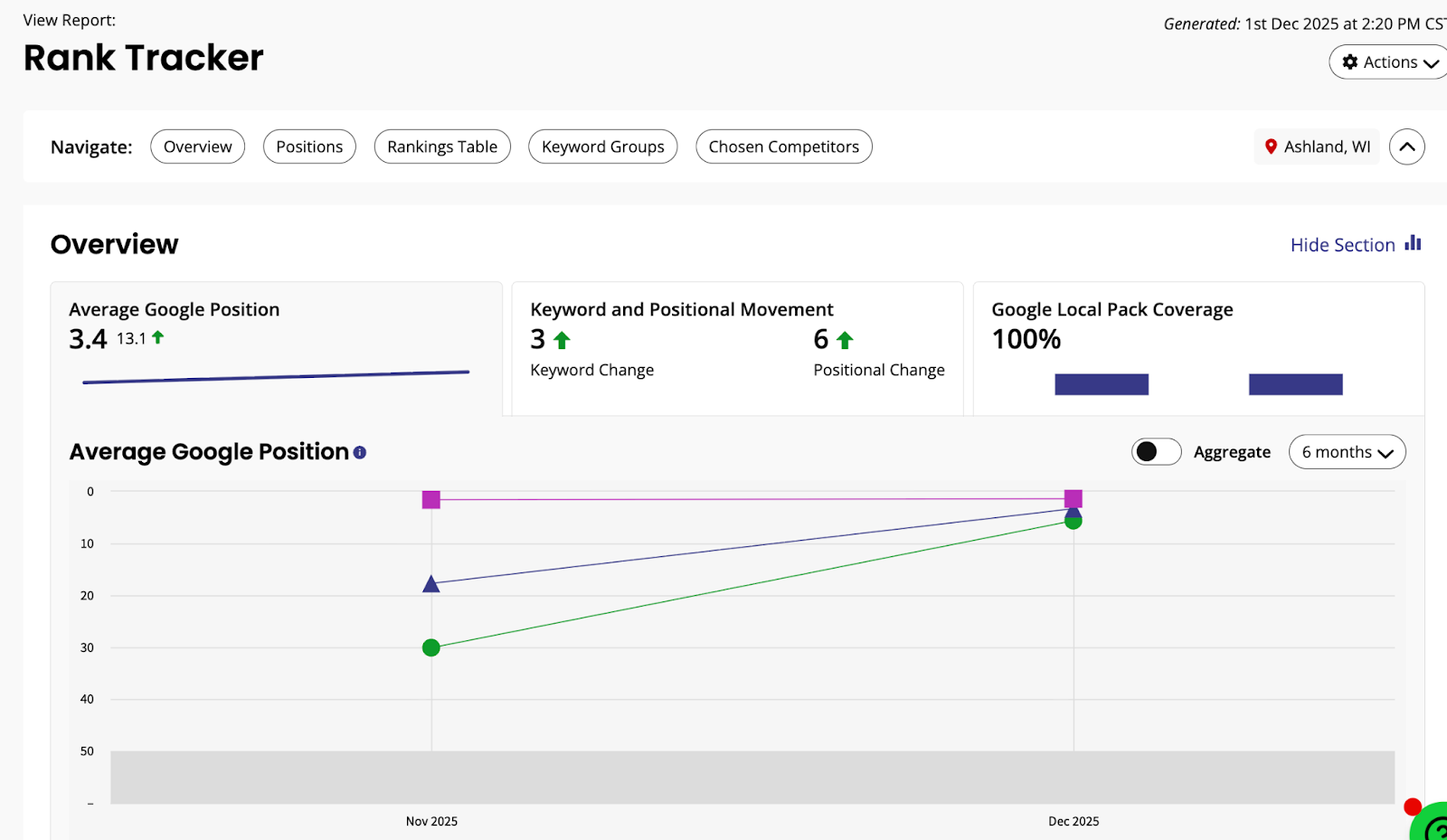Image resolution: width=1447 pixels, height=840 pixels.
Task: Click the red location pin icon
Action: click(1271, 146)
